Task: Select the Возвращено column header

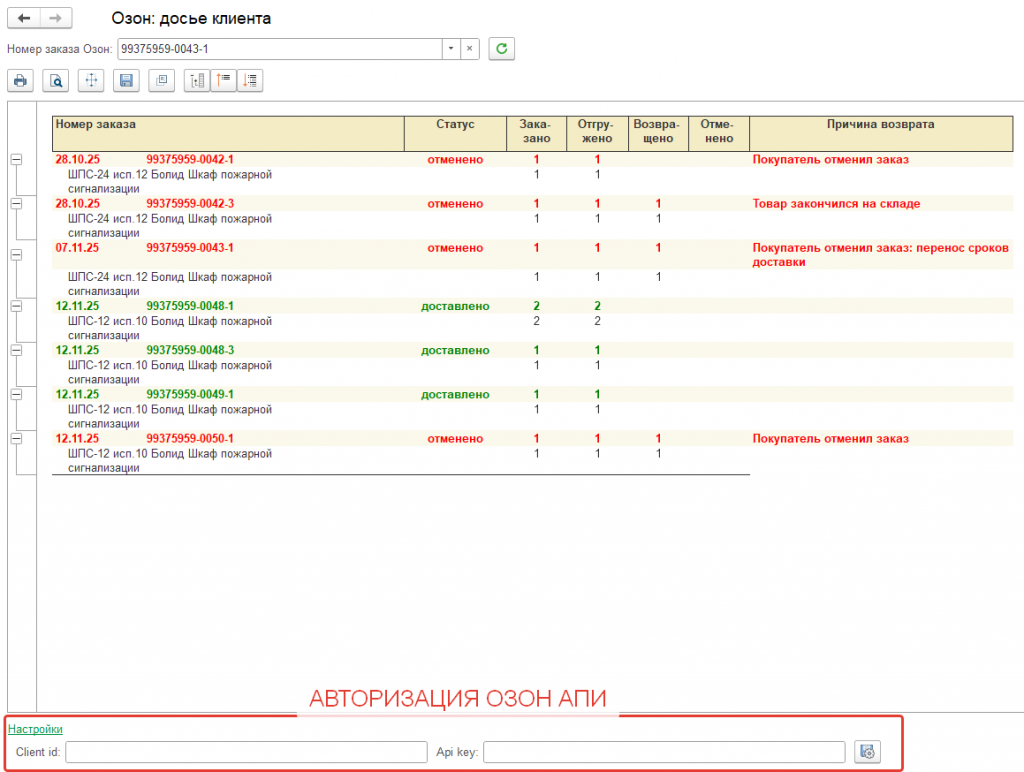Action: (658, 134)
